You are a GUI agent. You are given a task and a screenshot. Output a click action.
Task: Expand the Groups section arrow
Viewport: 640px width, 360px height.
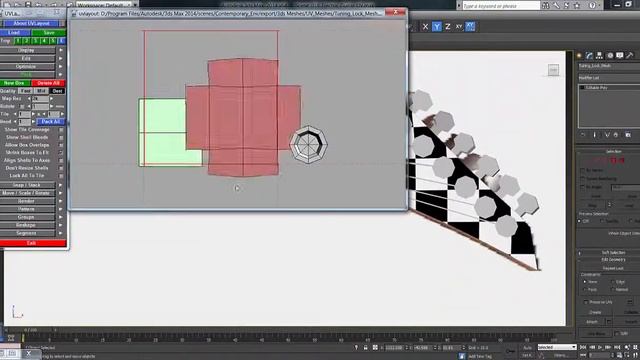click(61, 217)
